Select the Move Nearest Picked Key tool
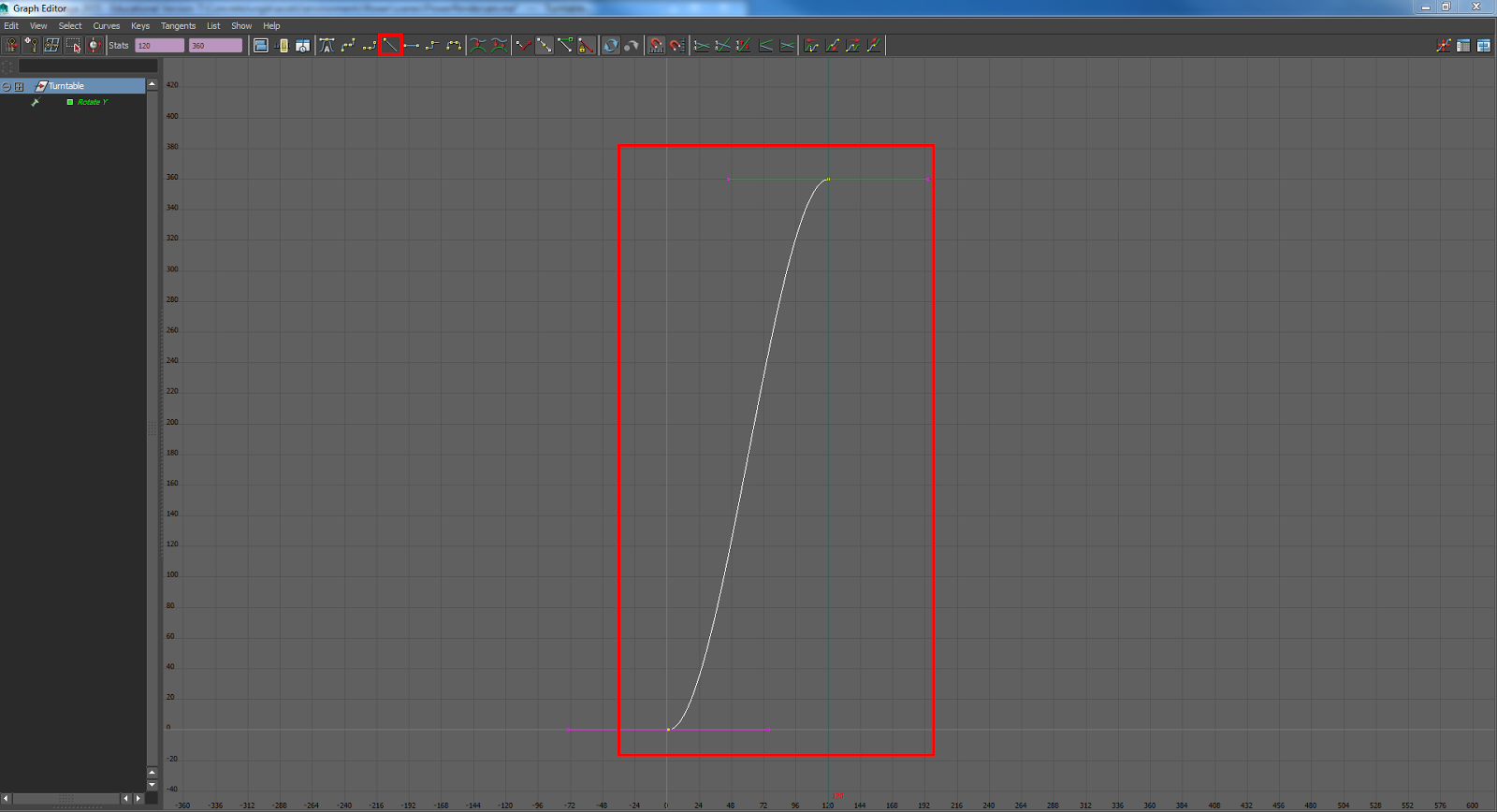Viewport: 1497px width, 812px height. pyautogui.click(x=10, y=45)
